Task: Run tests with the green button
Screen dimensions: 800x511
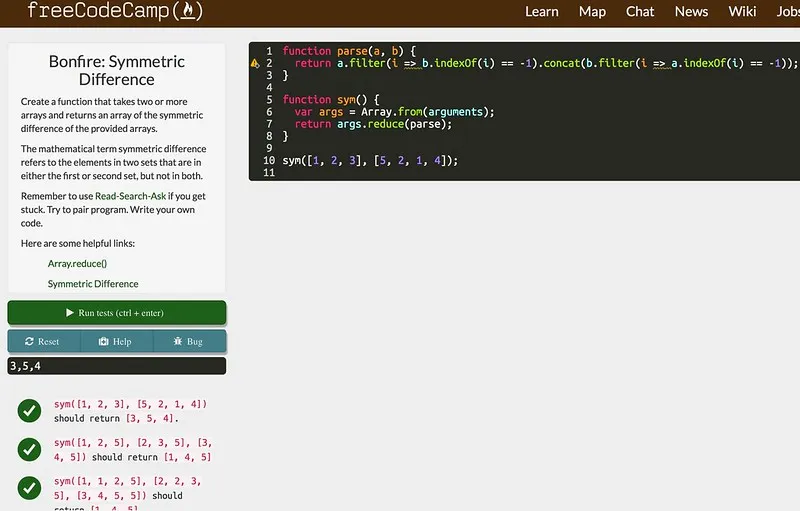Action: (x=117, y=313)
